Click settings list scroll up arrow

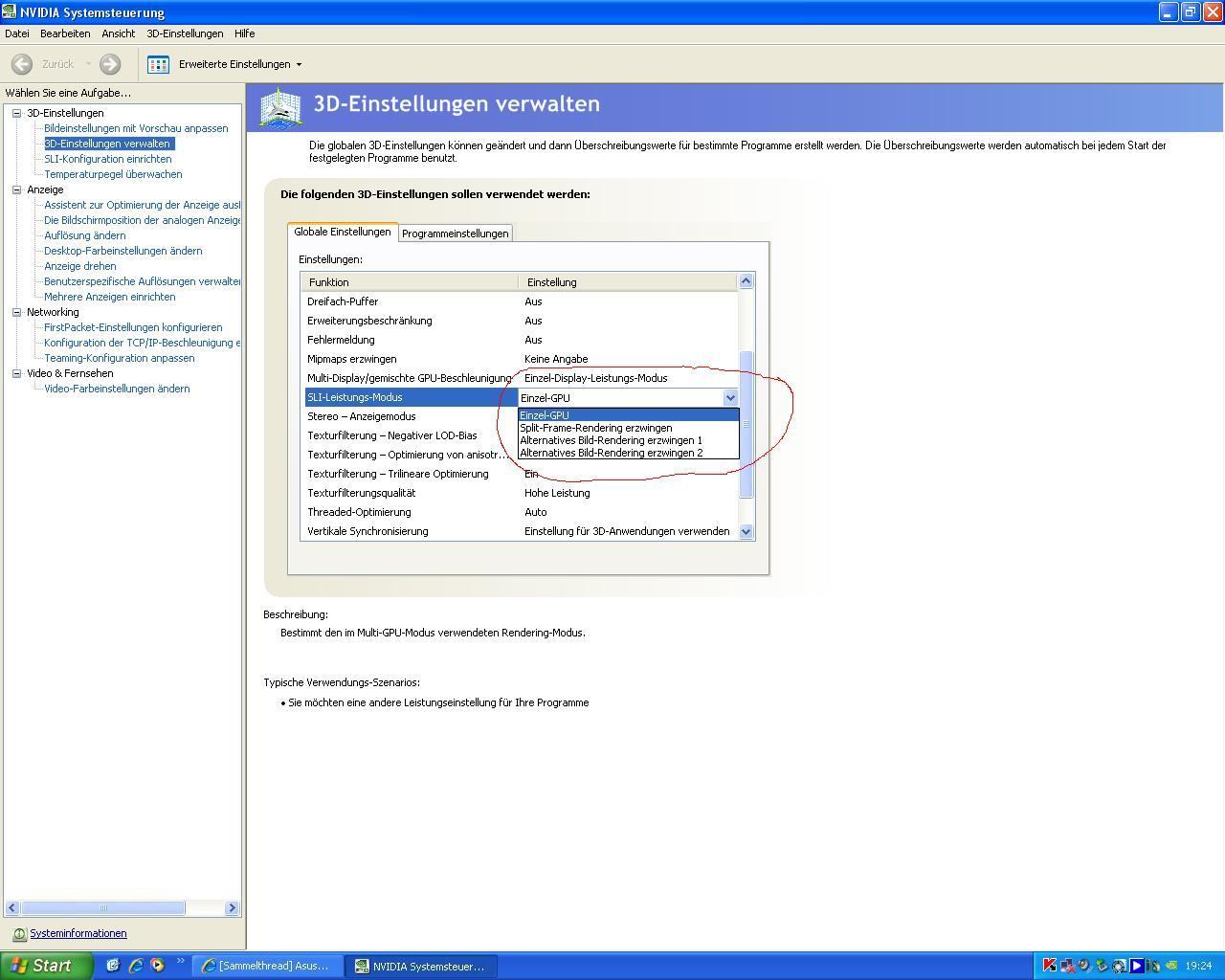tap(746, 281)
